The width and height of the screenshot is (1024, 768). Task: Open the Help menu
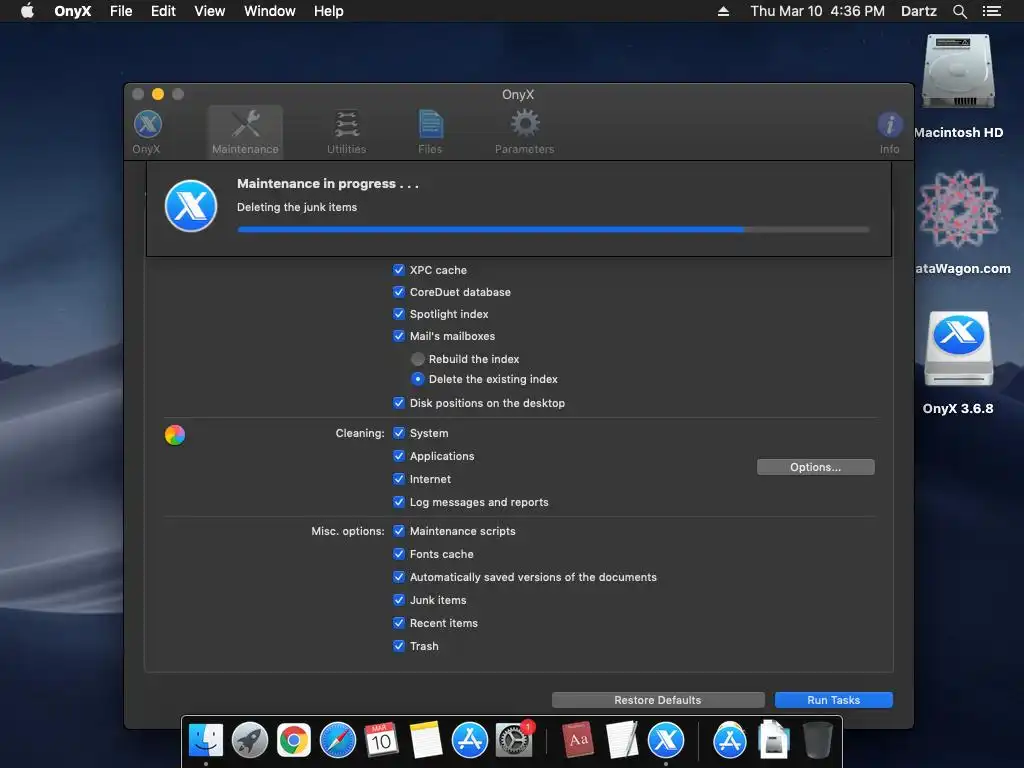click(328, 11)
